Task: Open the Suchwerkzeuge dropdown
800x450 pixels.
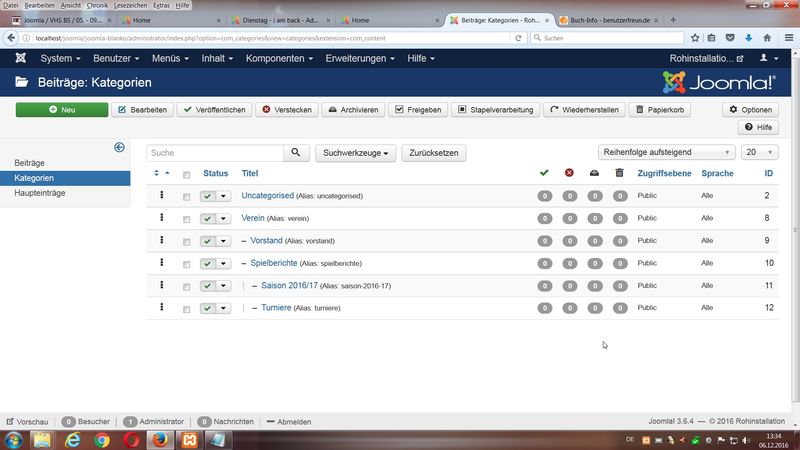Action: pos(356,153)
